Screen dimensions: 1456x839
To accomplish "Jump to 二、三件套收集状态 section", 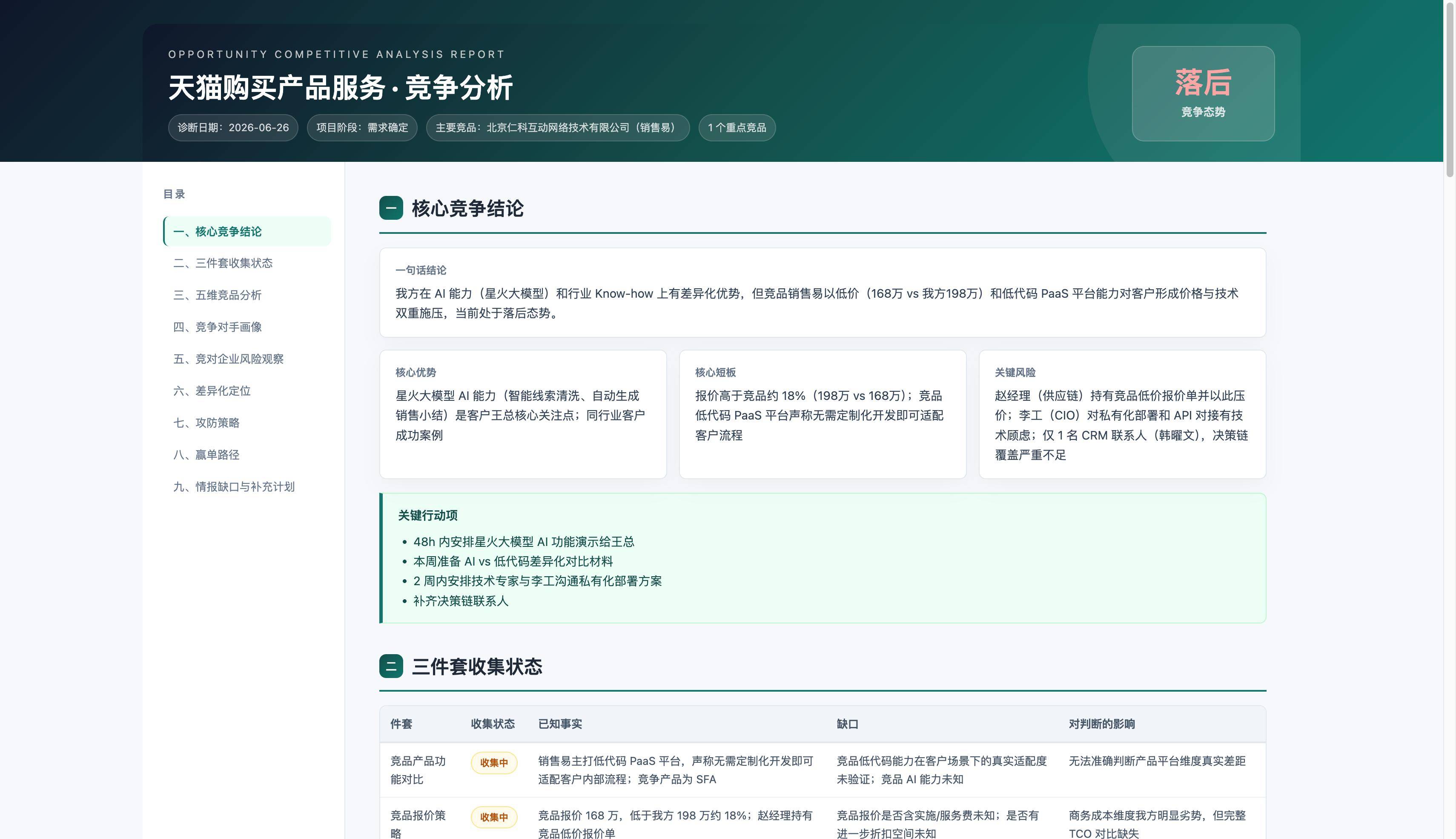I will [247, 263].
